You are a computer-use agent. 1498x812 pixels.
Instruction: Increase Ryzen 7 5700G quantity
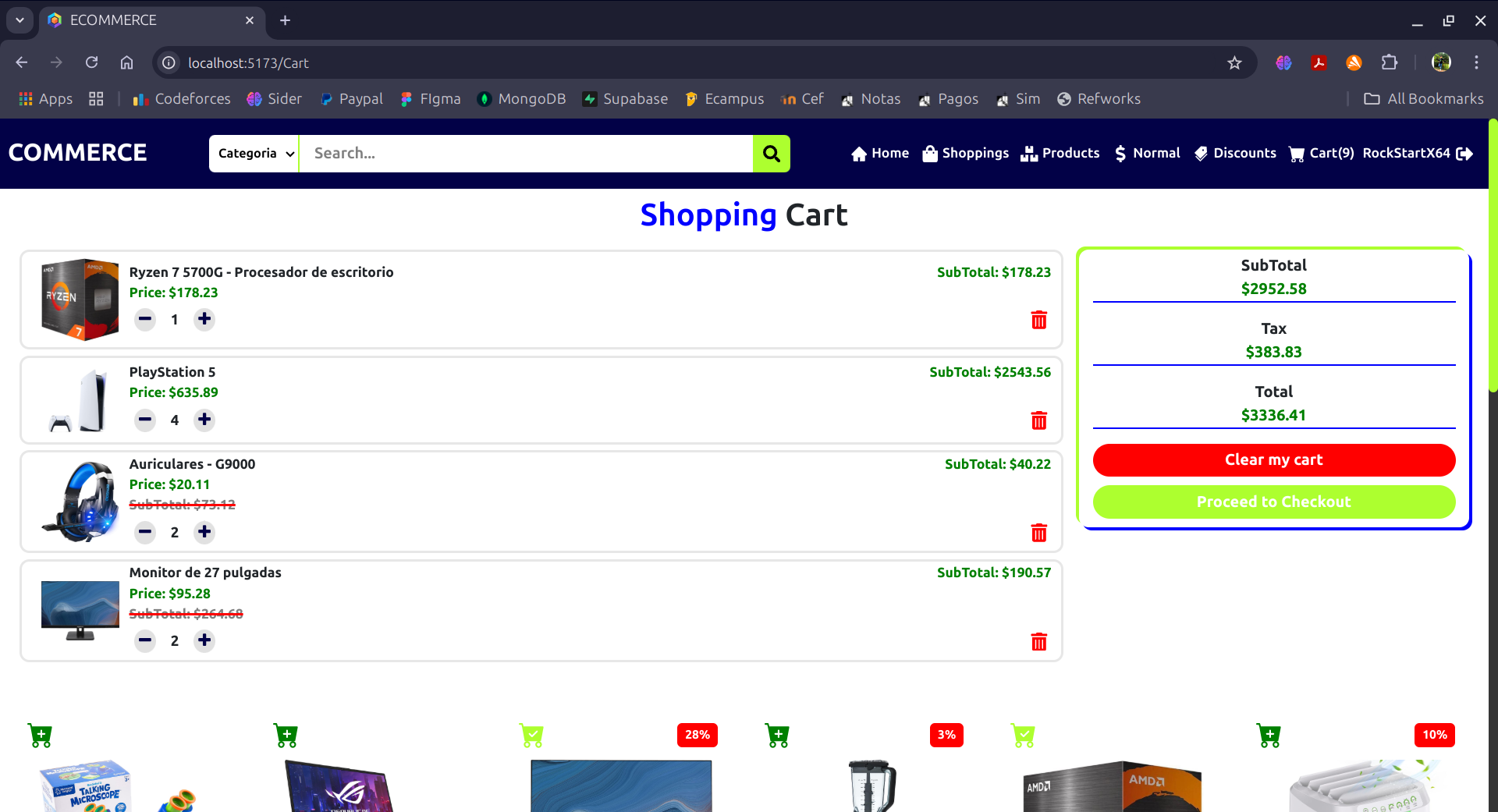204,319
